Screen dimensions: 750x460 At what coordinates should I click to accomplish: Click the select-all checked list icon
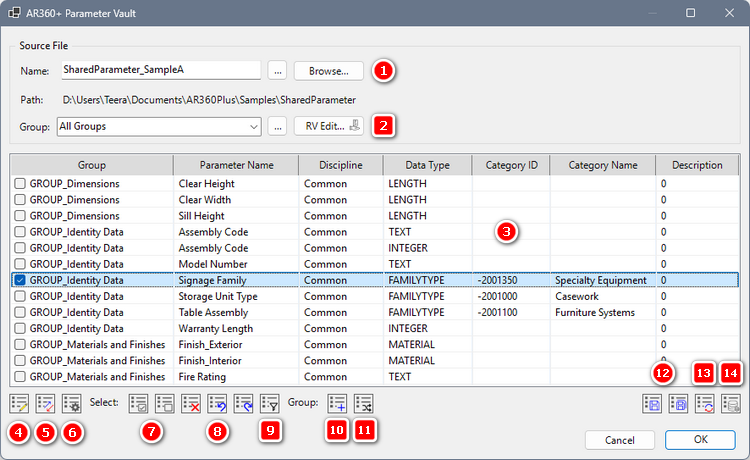pos(140,403)
